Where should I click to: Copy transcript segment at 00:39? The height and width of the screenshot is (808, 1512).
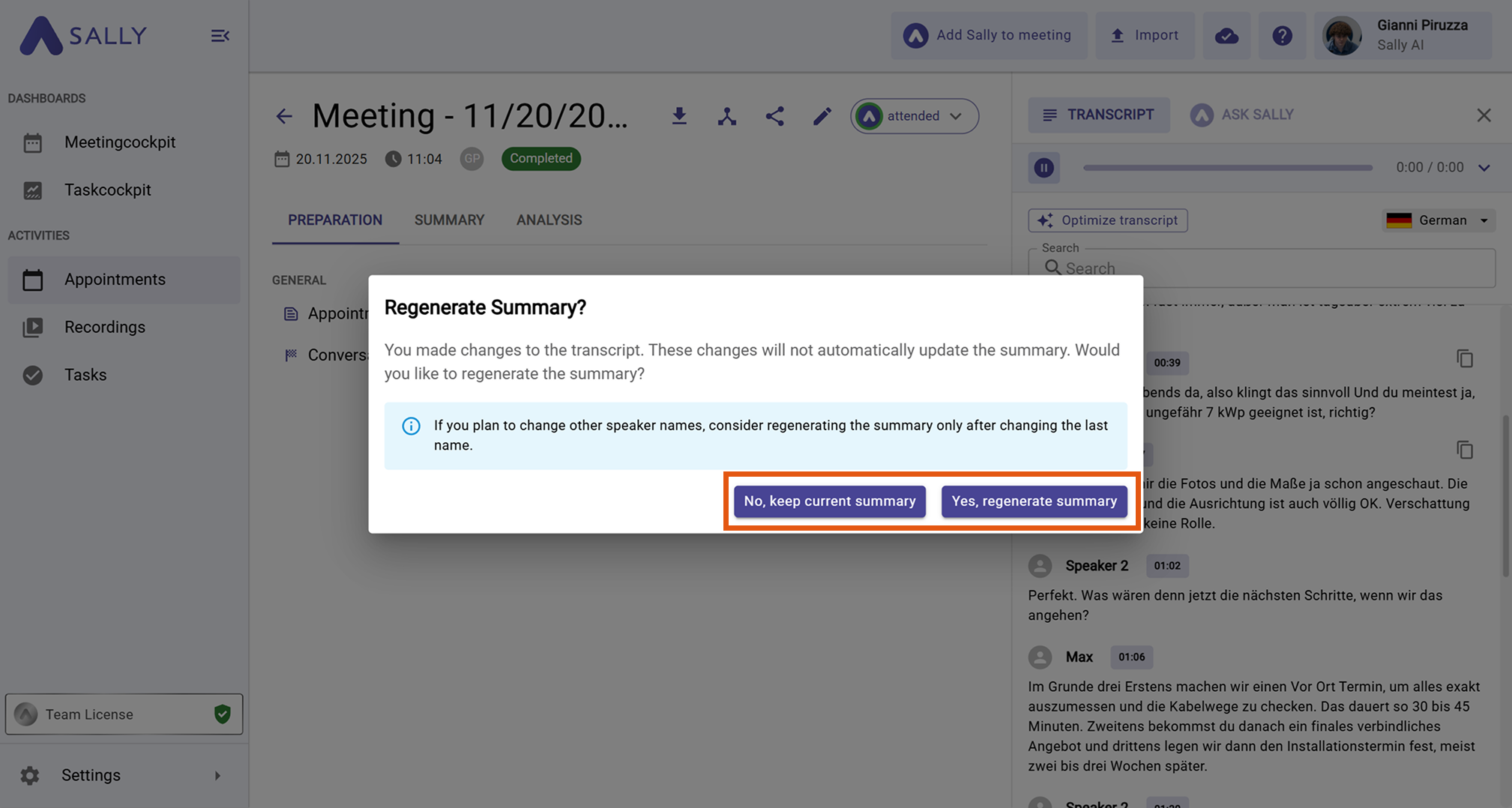[1464, 359]
